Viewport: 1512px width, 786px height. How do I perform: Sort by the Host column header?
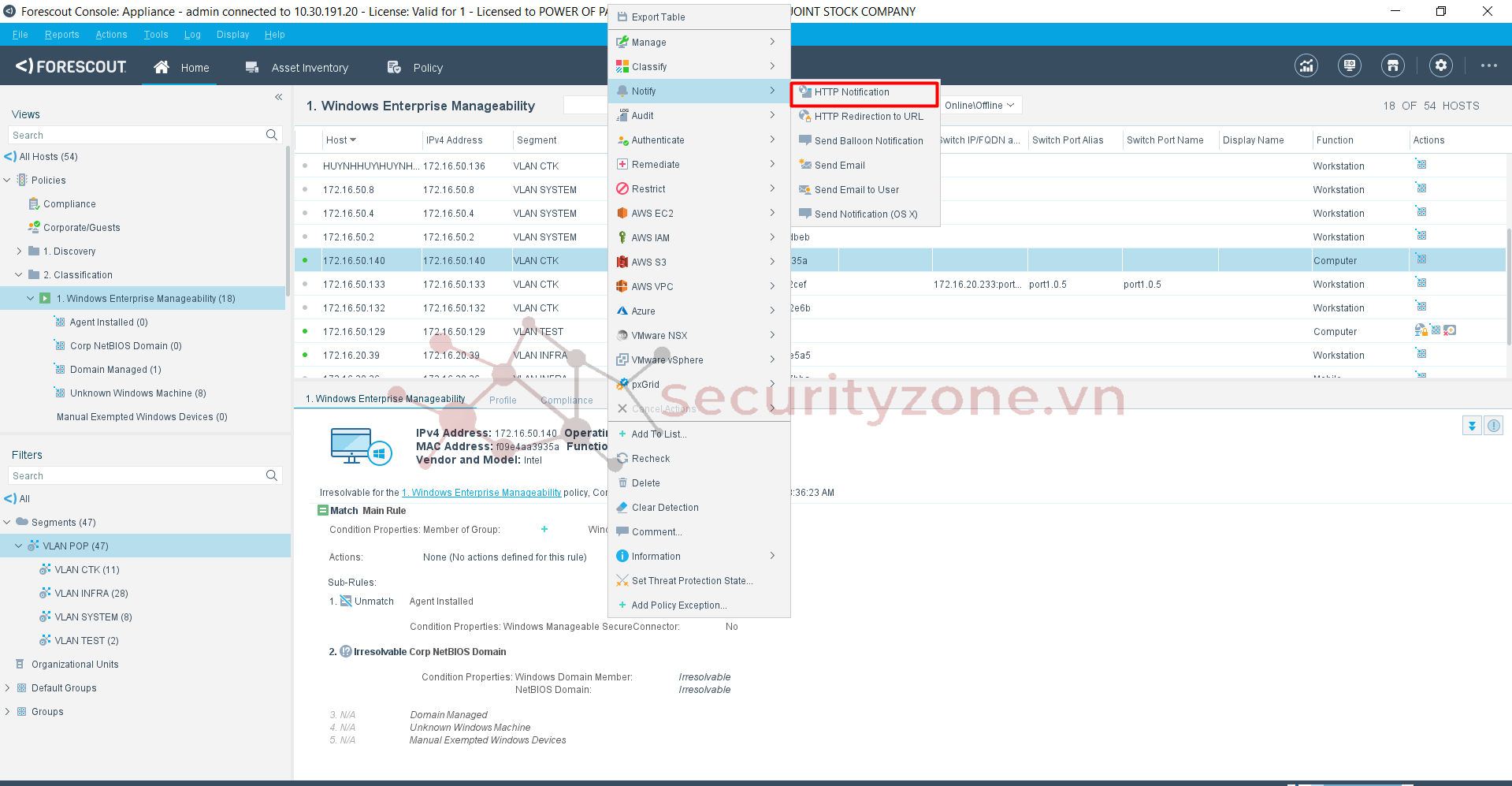pos(341,140)
